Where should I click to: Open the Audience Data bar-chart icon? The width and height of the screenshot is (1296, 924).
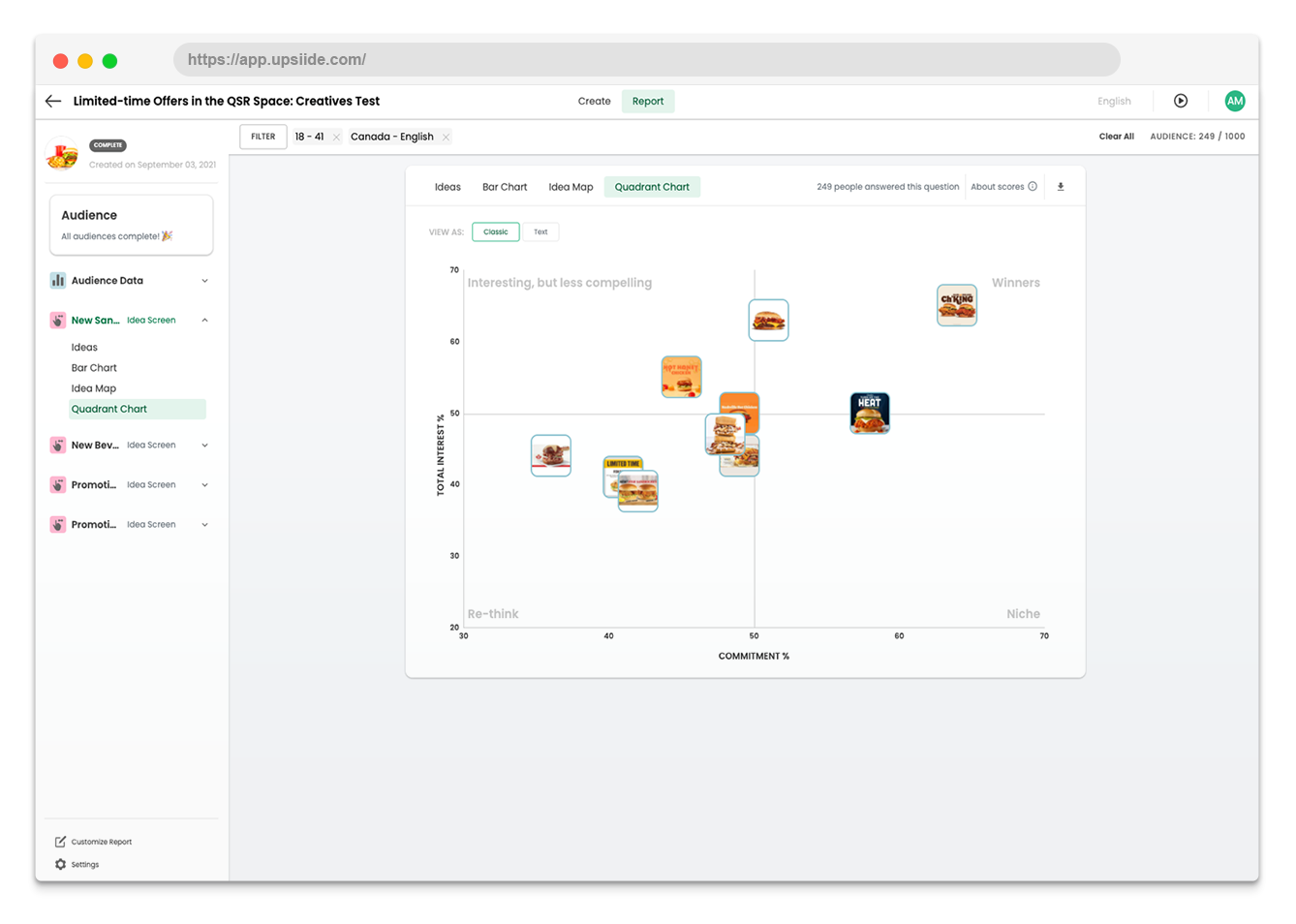pos(57,280)
